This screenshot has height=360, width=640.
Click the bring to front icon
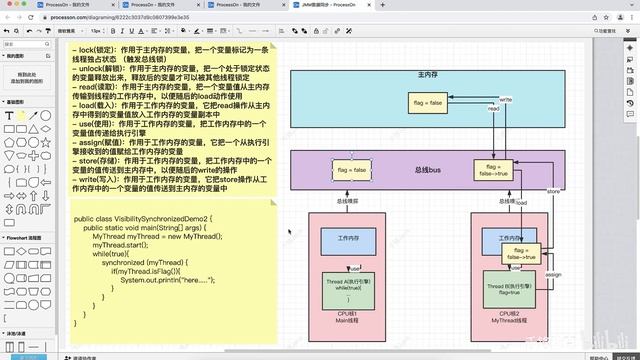[295, 31]
